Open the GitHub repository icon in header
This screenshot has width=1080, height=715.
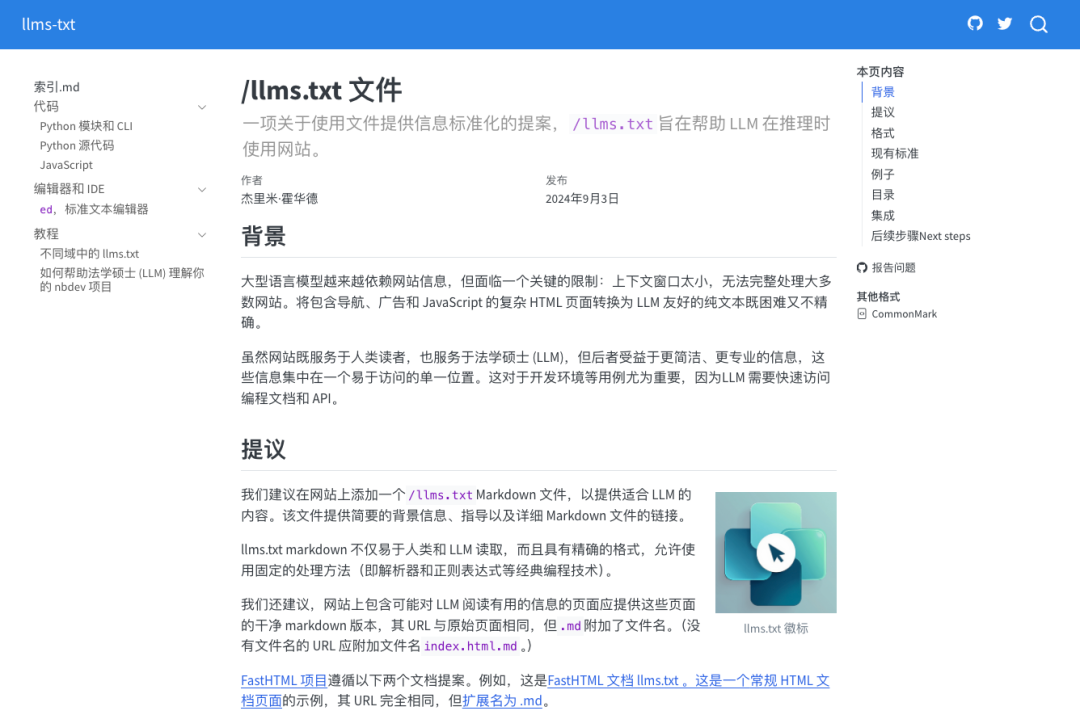point(975,23)
